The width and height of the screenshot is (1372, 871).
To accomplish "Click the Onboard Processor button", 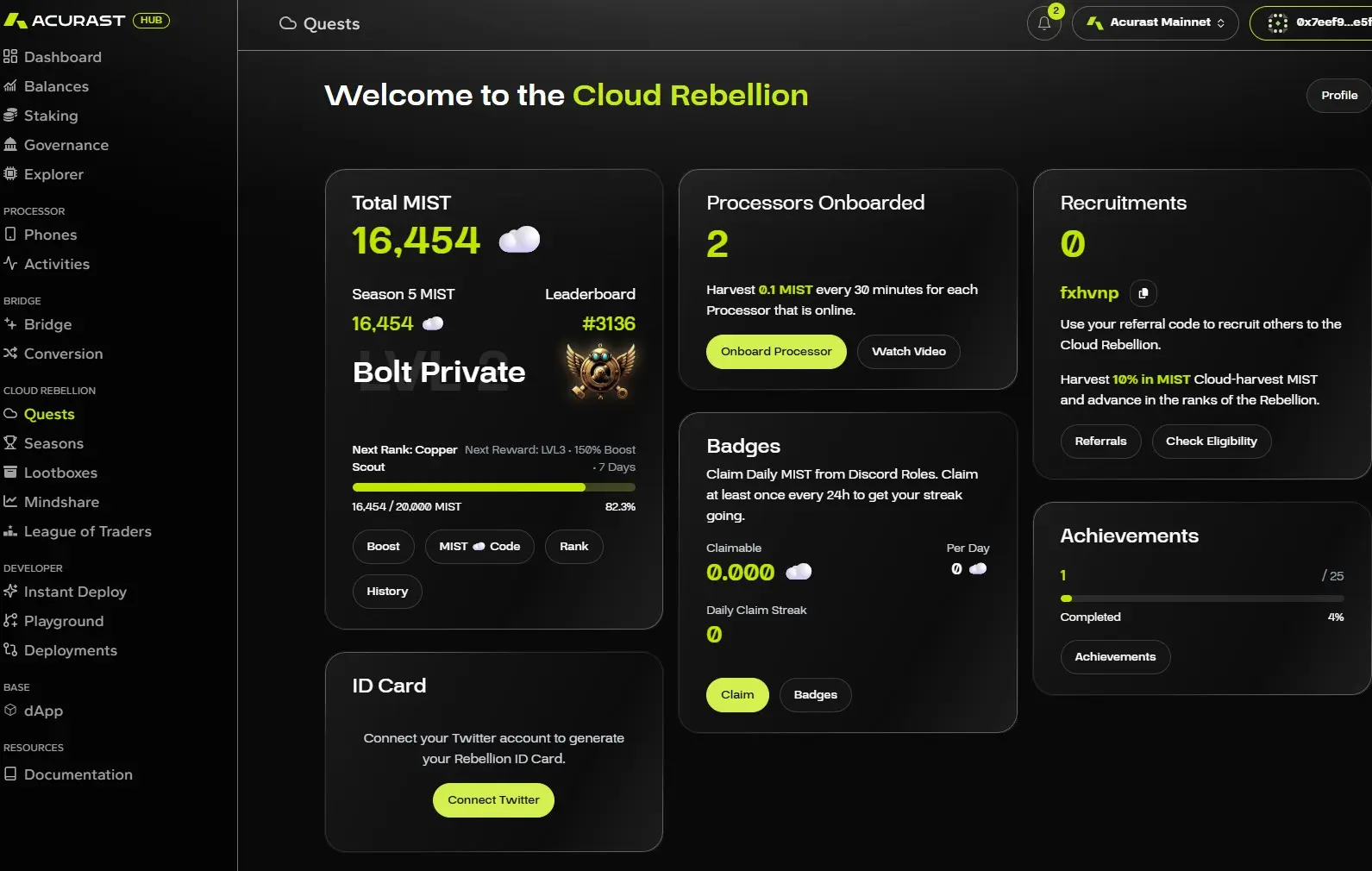I will tap(776, 352).
